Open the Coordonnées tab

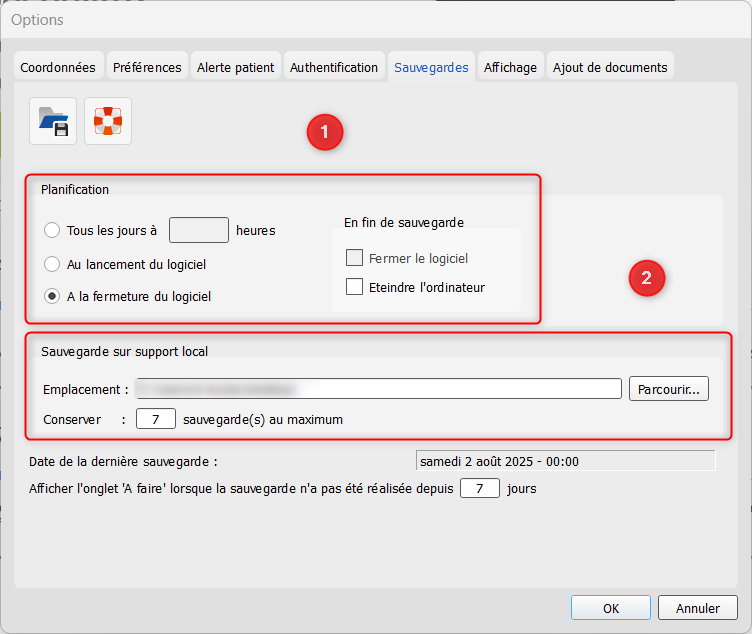coord(58,67)
